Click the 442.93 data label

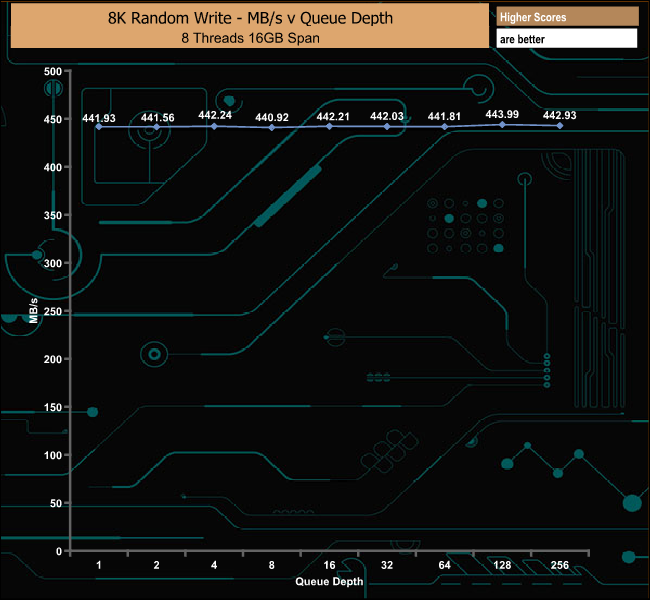pos(560,116)
